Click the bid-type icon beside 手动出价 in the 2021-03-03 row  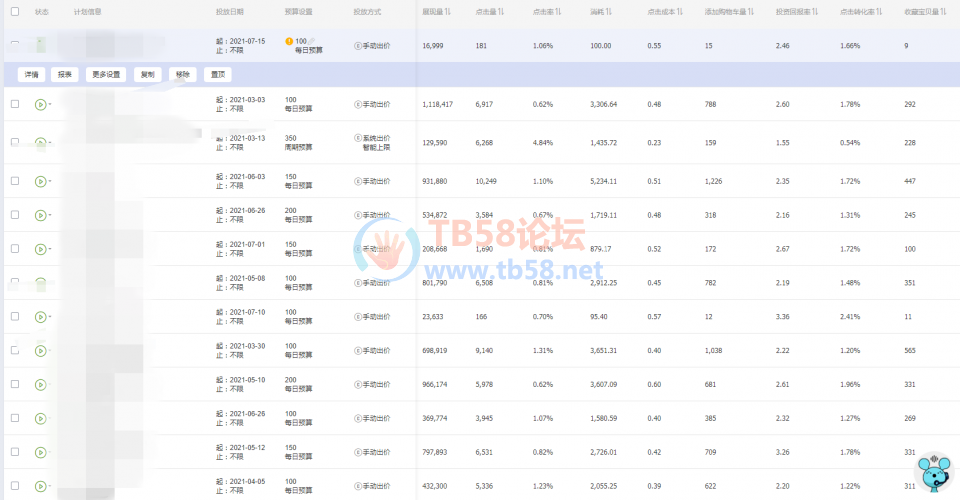(358, 105)
